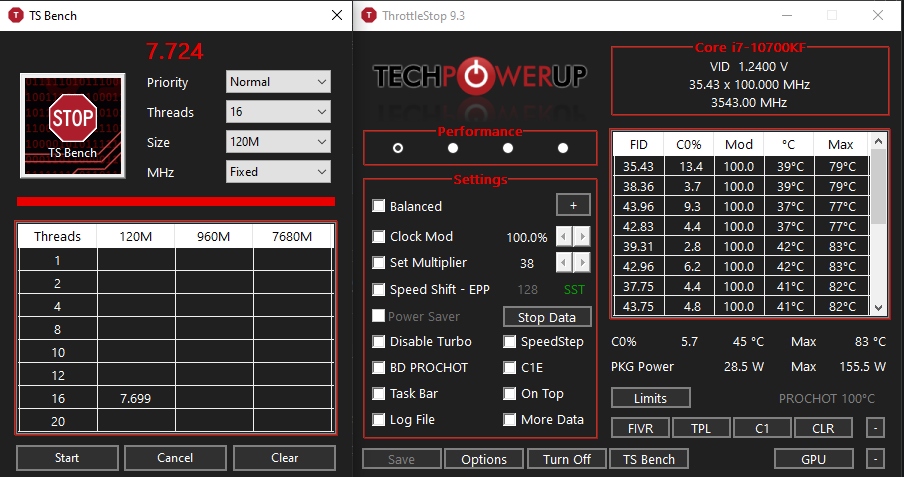The image size is (904, 477).
Task: Click the 7.724 benchmark time readout
Action: tap(175, 51)
